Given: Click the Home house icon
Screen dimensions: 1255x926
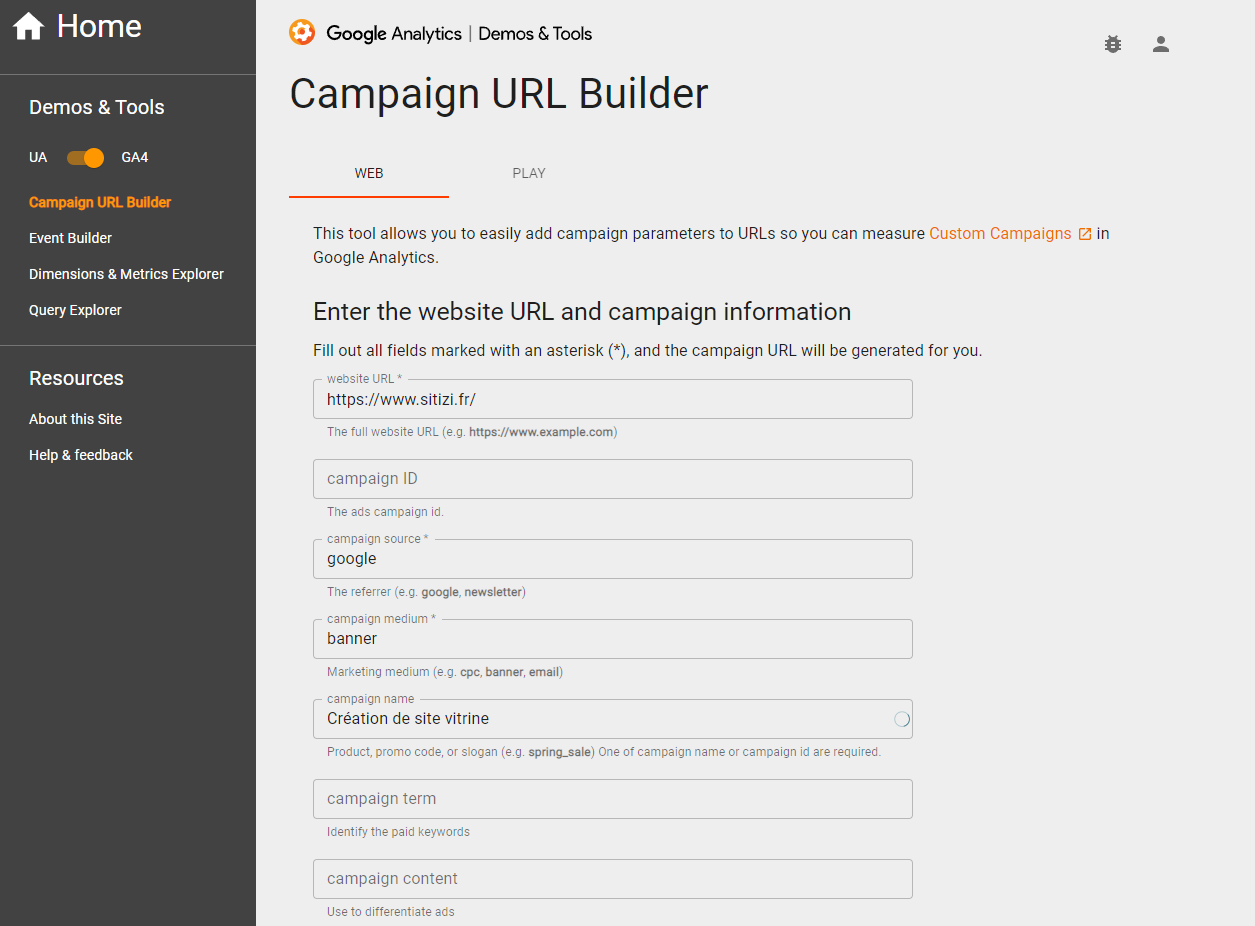Looking at the screenshot, I should tap(28, 25).
